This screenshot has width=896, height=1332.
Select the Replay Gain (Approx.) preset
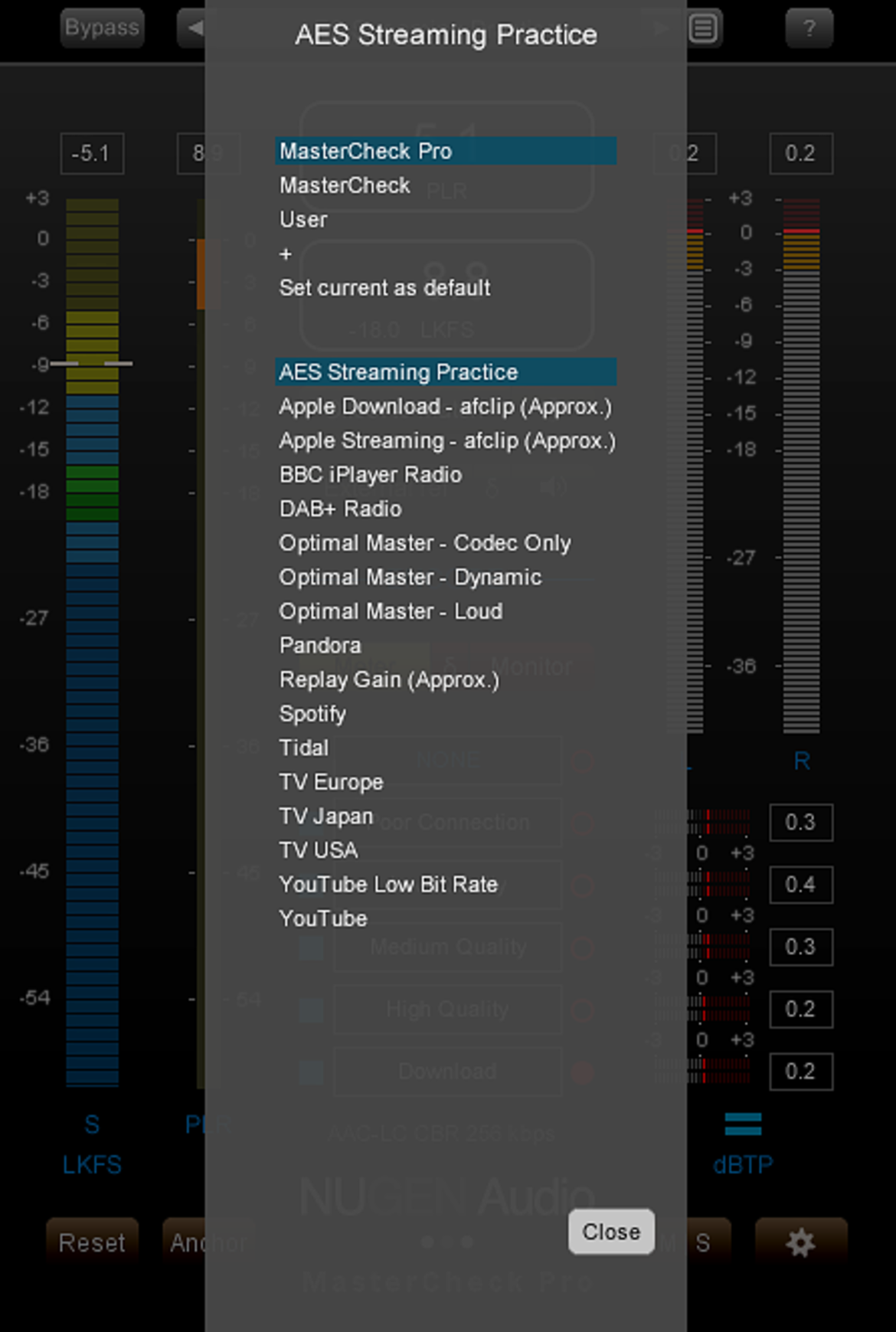446,680
